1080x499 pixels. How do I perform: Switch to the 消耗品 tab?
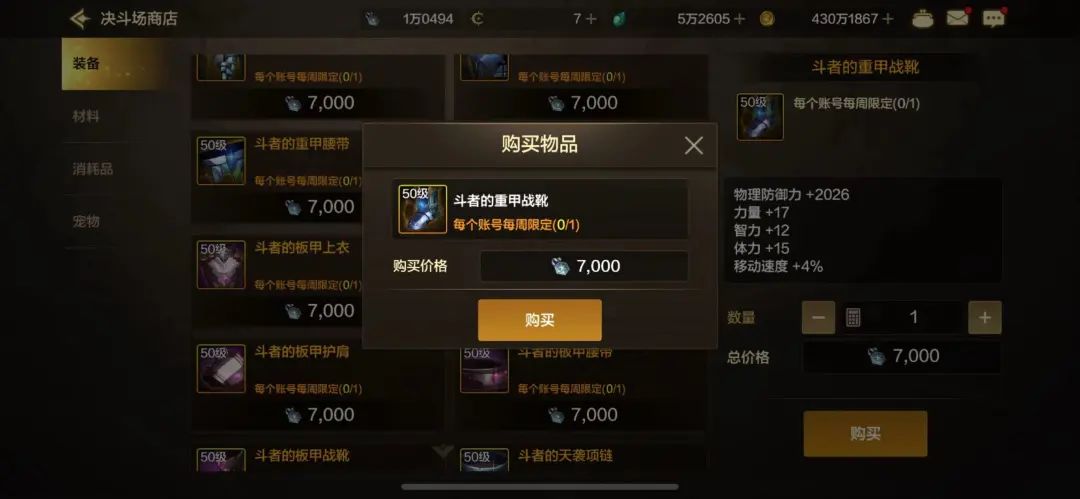(92, 169)
